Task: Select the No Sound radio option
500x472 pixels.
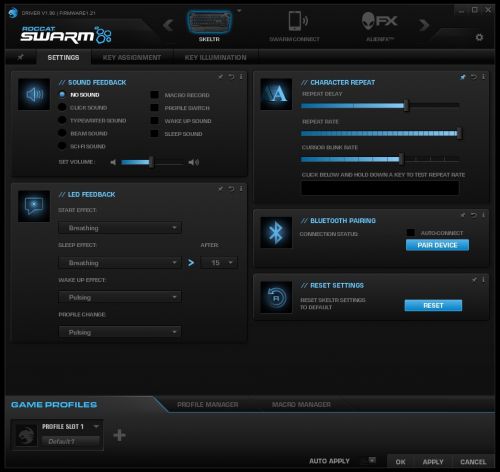Action: [62, 95]
